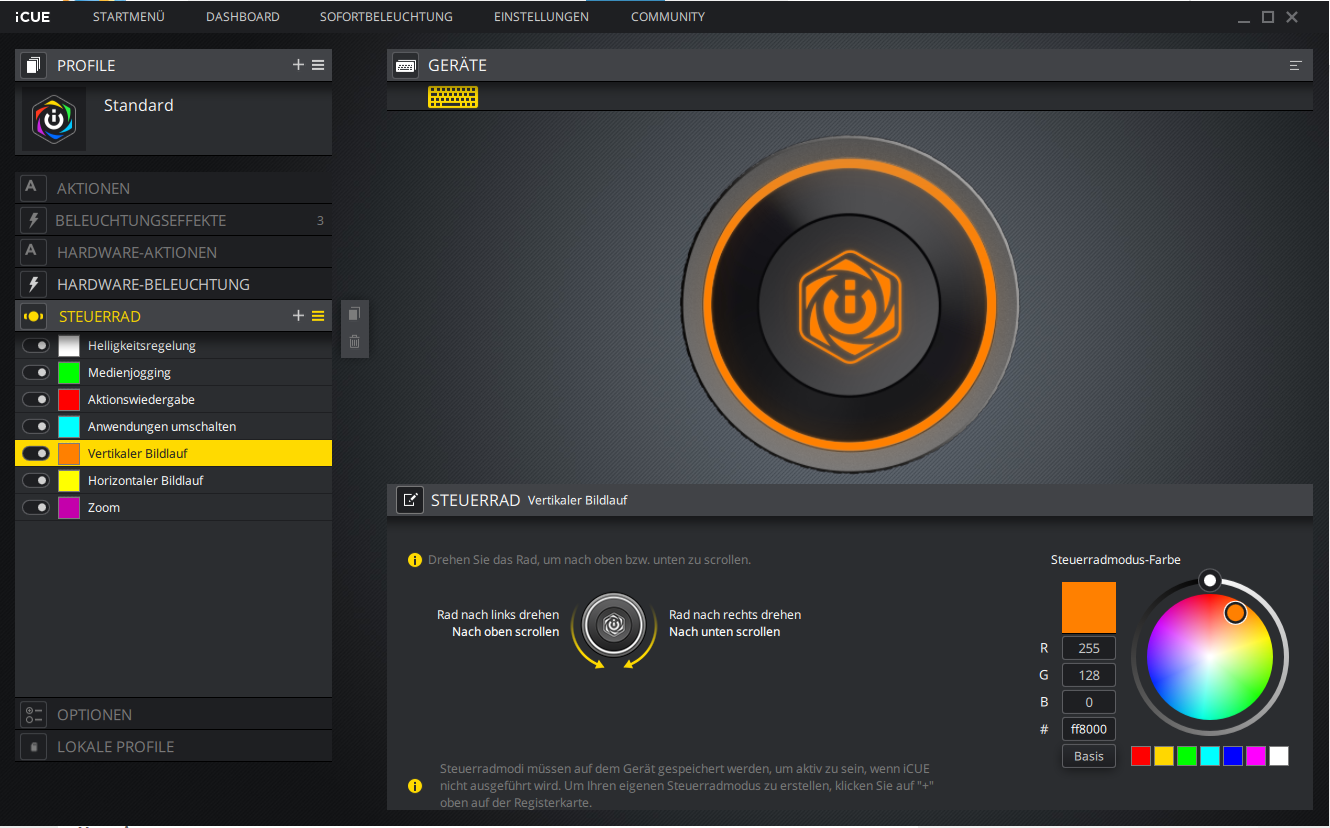
Task: Pick the red preset color swatch
Action: coord(1141,756)
